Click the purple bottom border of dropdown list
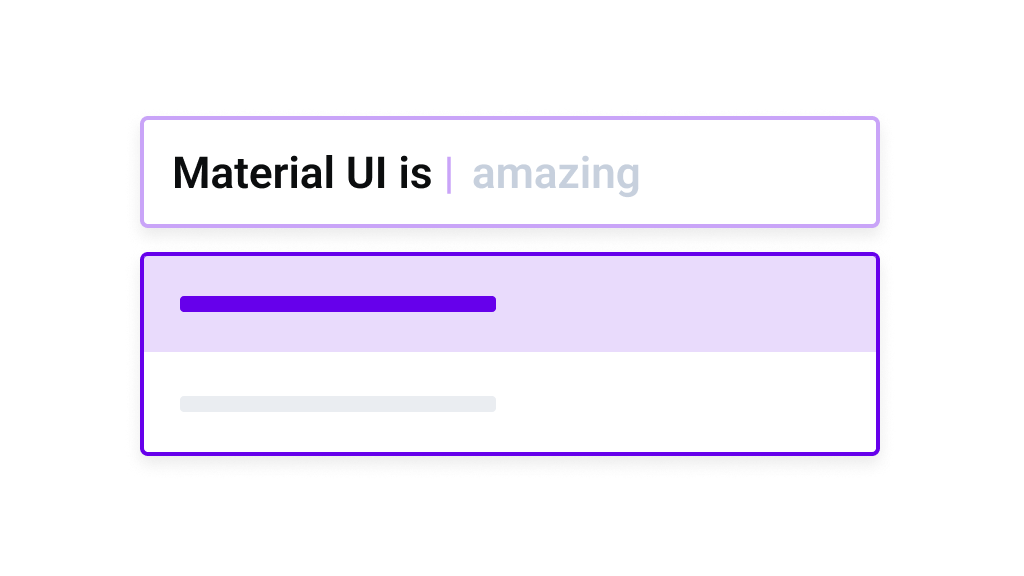The image size is (1024, 576). [x=510, y=453]
